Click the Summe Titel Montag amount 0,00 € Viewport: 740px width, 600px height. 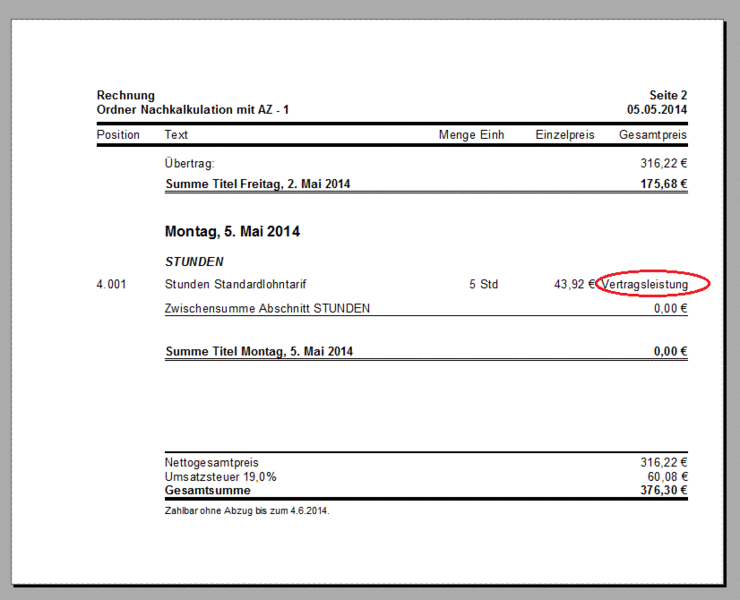[x=670, y=352]
